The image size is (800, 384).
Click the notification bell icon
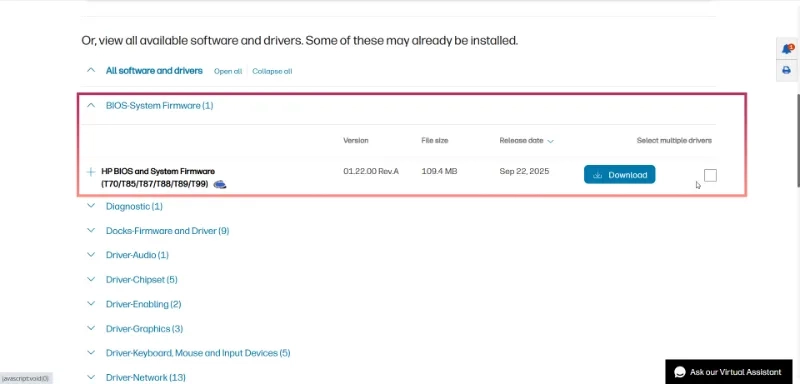click(x=787, y=49)
